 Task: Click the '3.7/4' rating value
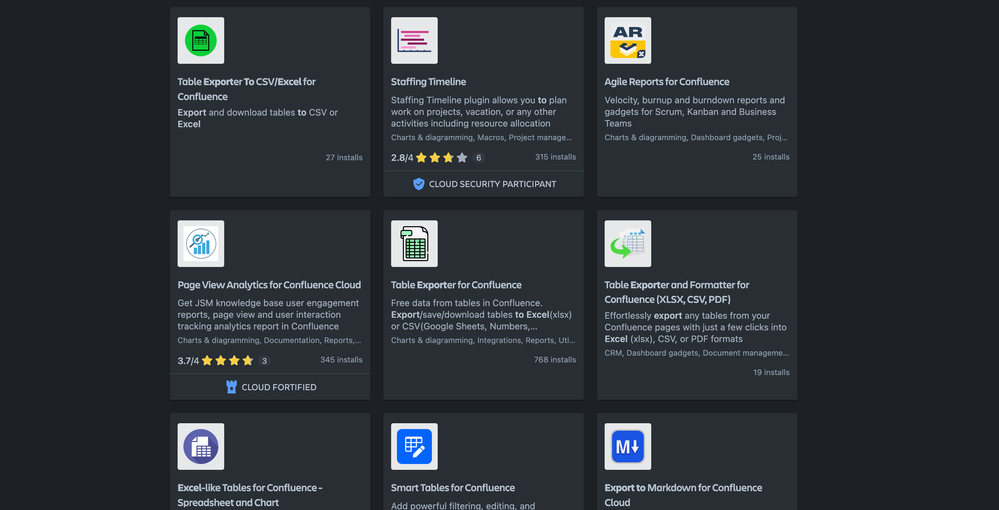(x=189, y=361)
